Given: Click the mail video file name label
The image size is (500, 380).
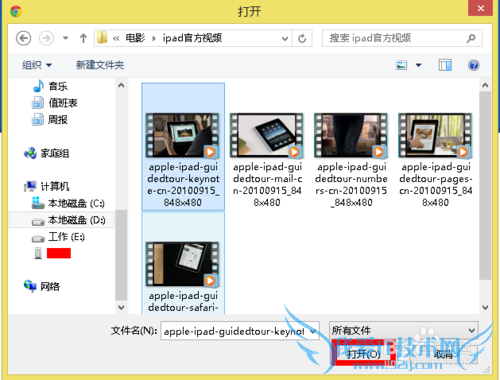Looking at the screenshot, I should coord(267,184).
